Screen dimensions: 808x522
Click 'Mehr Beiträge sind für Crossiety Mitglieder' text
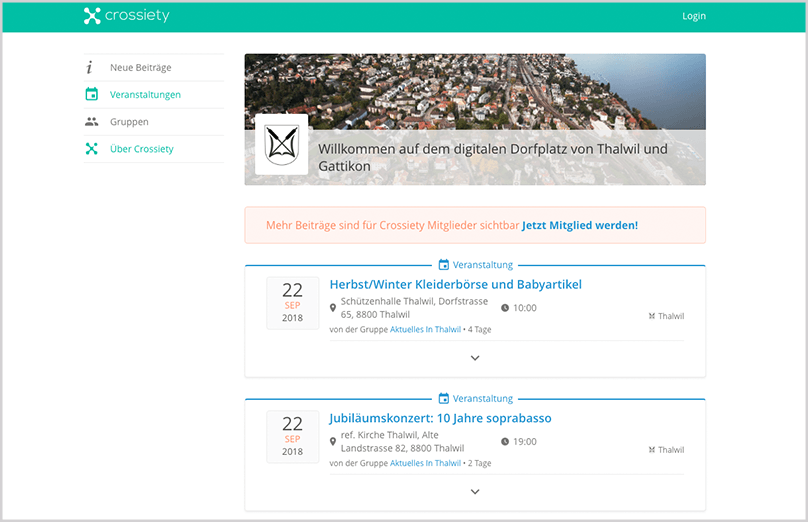(393, 225)
